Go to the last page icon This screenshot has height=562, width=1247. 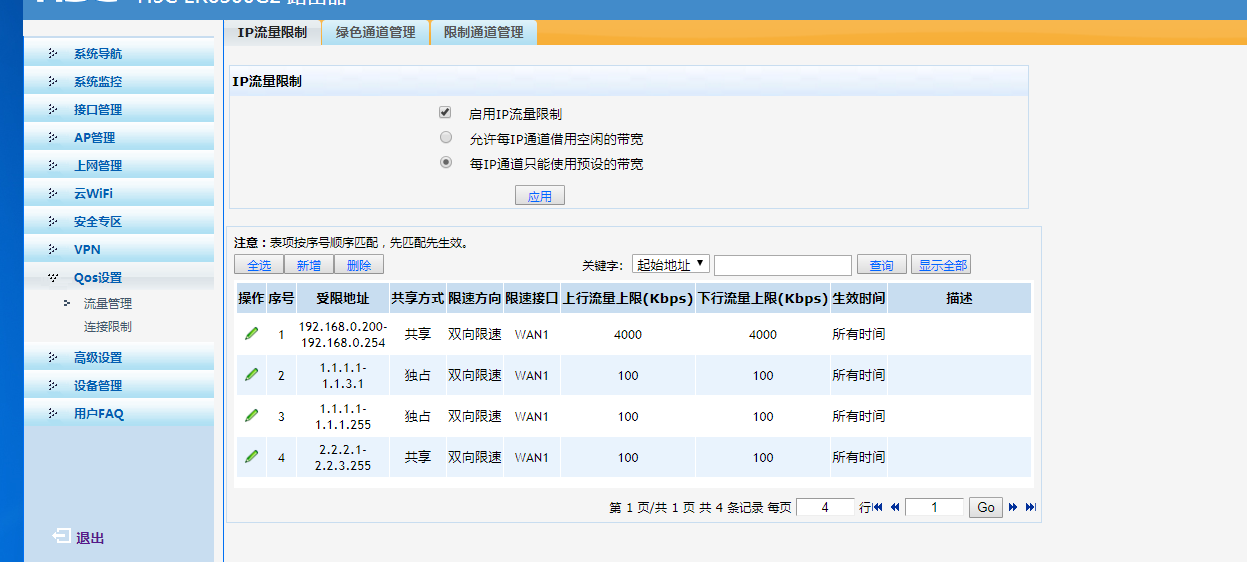[1030, 507]
